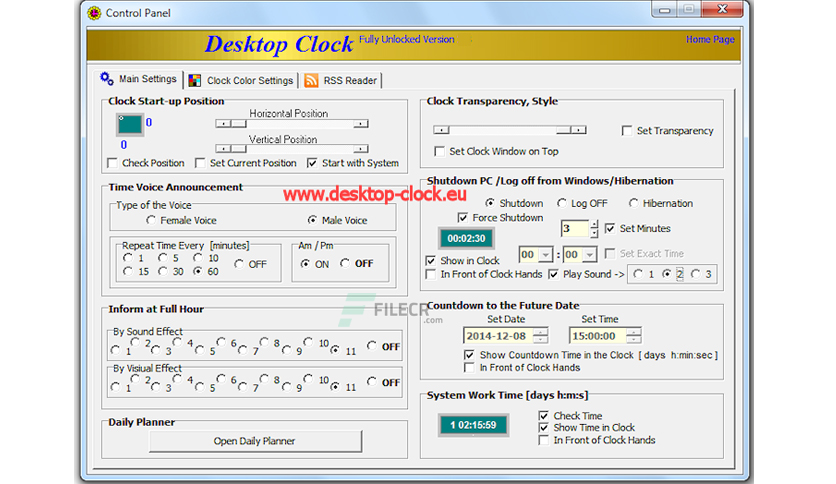Decrease the shutdown minutes spinner value
The width and height of the screenshot is (836, 484).
coord(594,233)
